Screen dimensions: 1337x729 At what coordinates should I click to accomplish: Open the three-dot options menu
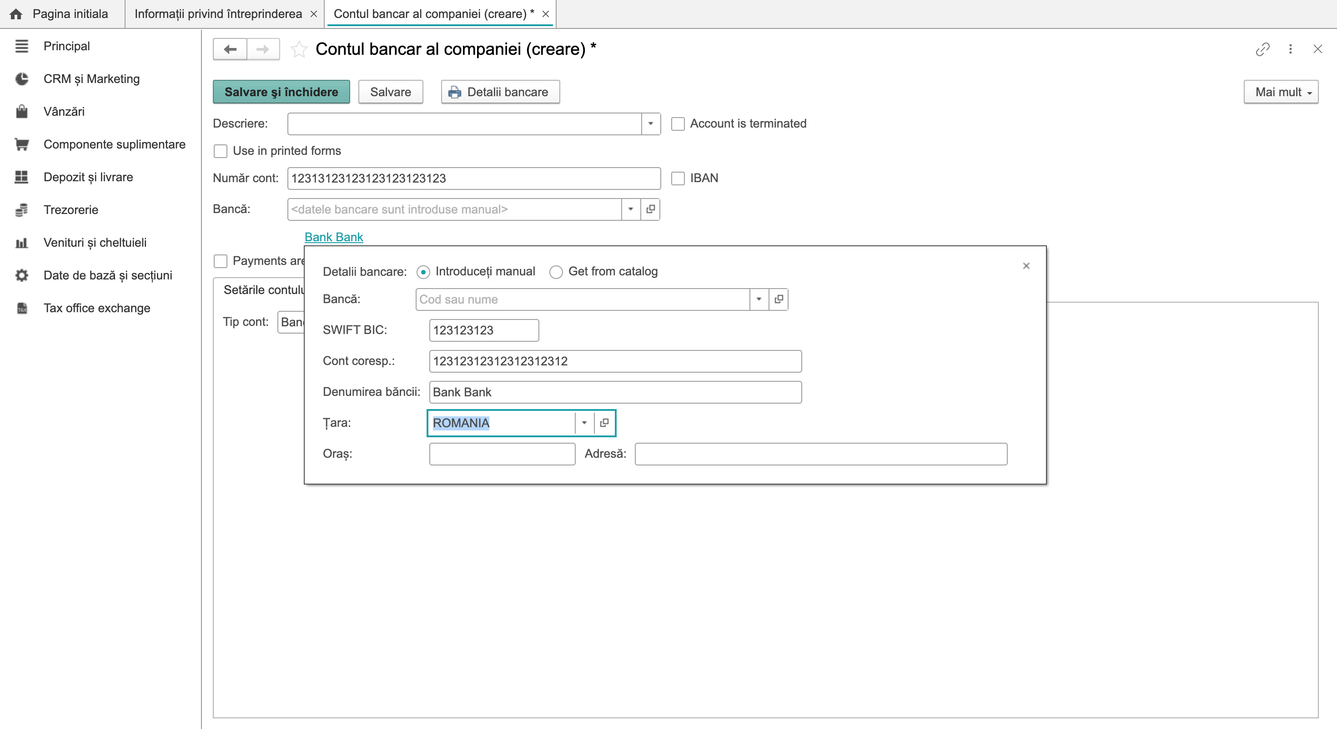click(x=1291, y=49)
